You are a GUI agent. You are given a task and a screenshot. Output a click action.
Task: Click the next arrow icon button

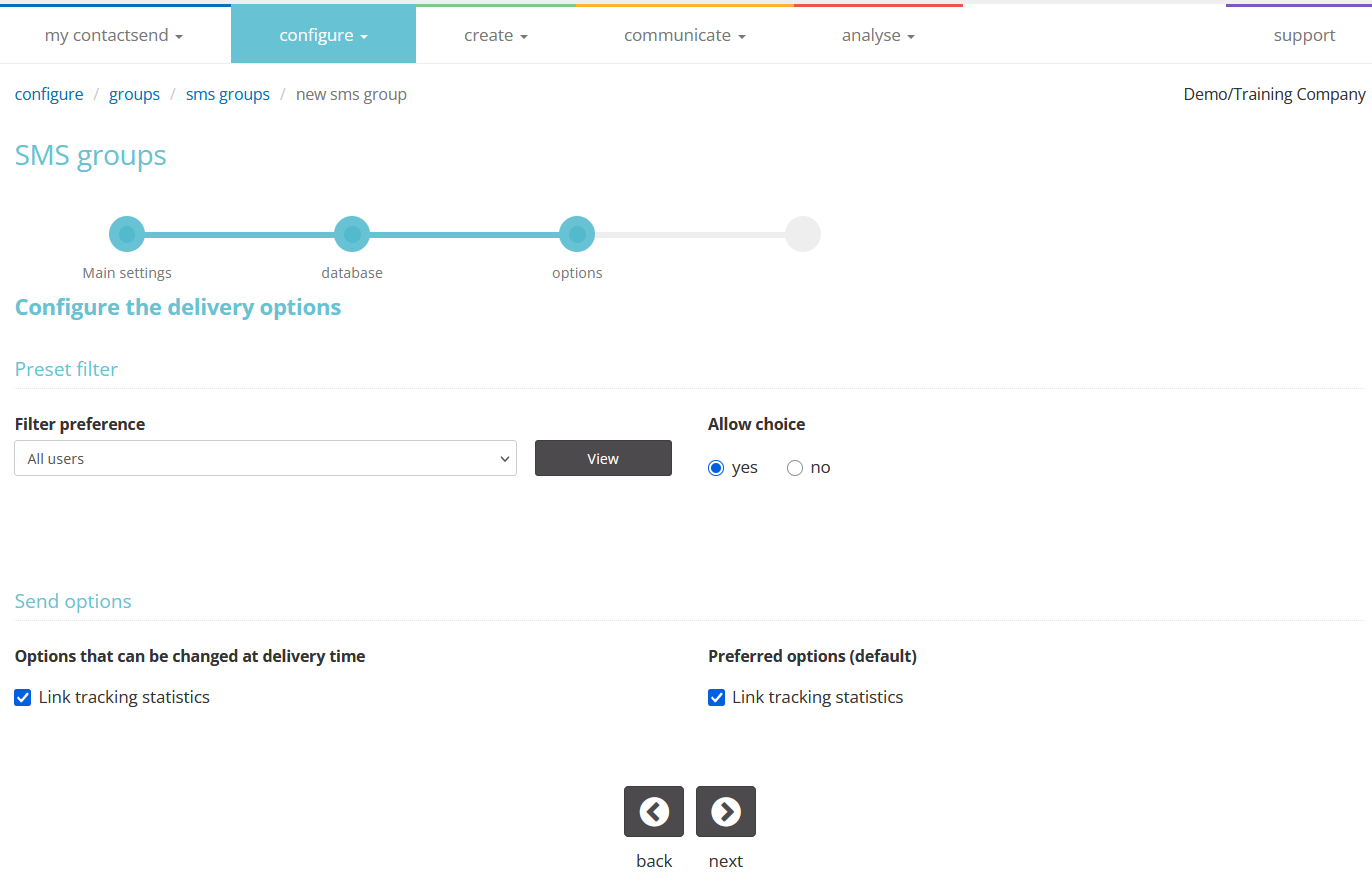pyautogui.click(x=726, y=811)
